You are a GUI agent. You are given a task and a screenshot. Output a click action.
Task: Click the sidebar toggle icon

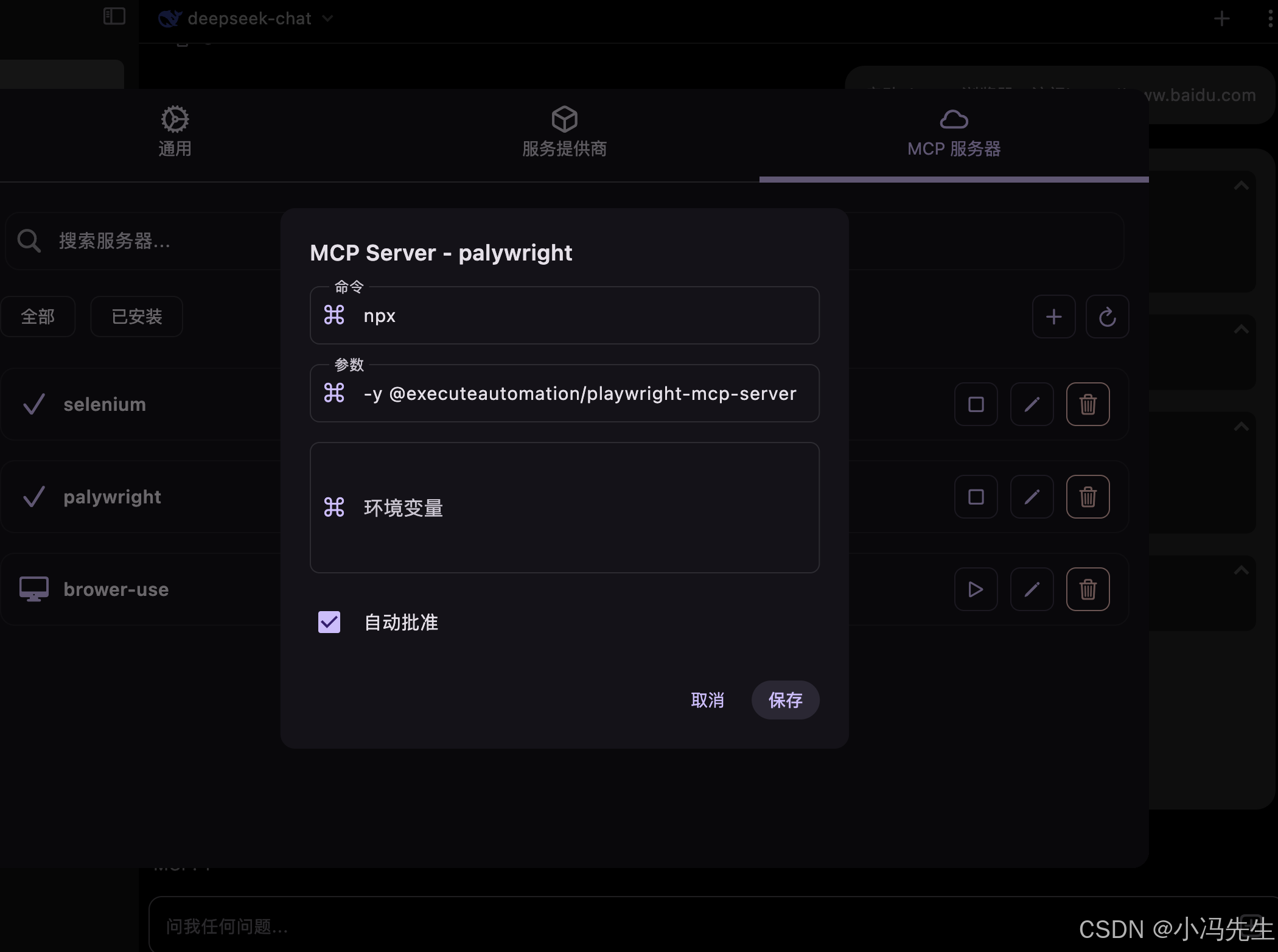coord(114,16)
